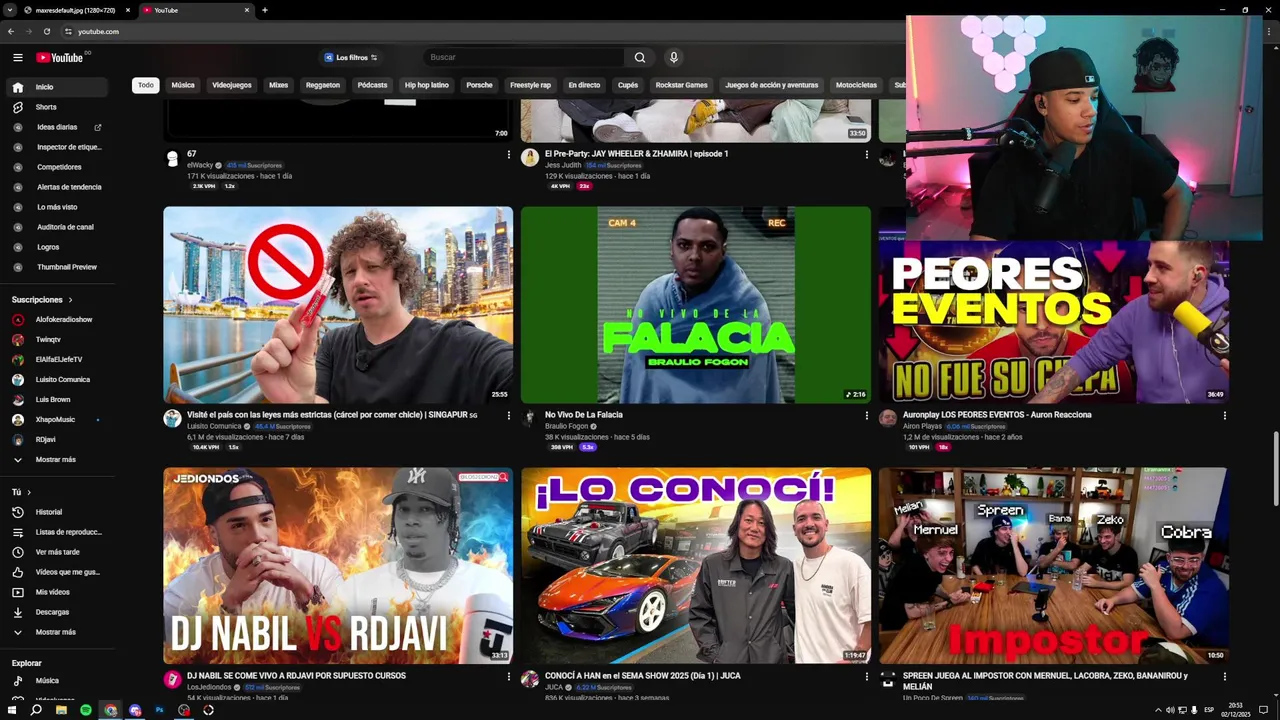Open Braulio Fogon channel link
Screen dimensions: 1280x720
[x=566, y=427]
